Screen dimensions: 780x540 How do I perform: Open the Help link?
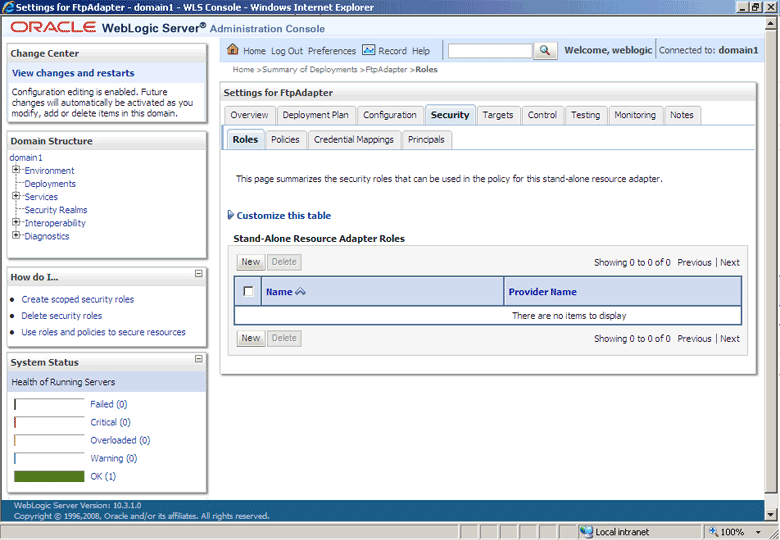[x=420, y=51]
